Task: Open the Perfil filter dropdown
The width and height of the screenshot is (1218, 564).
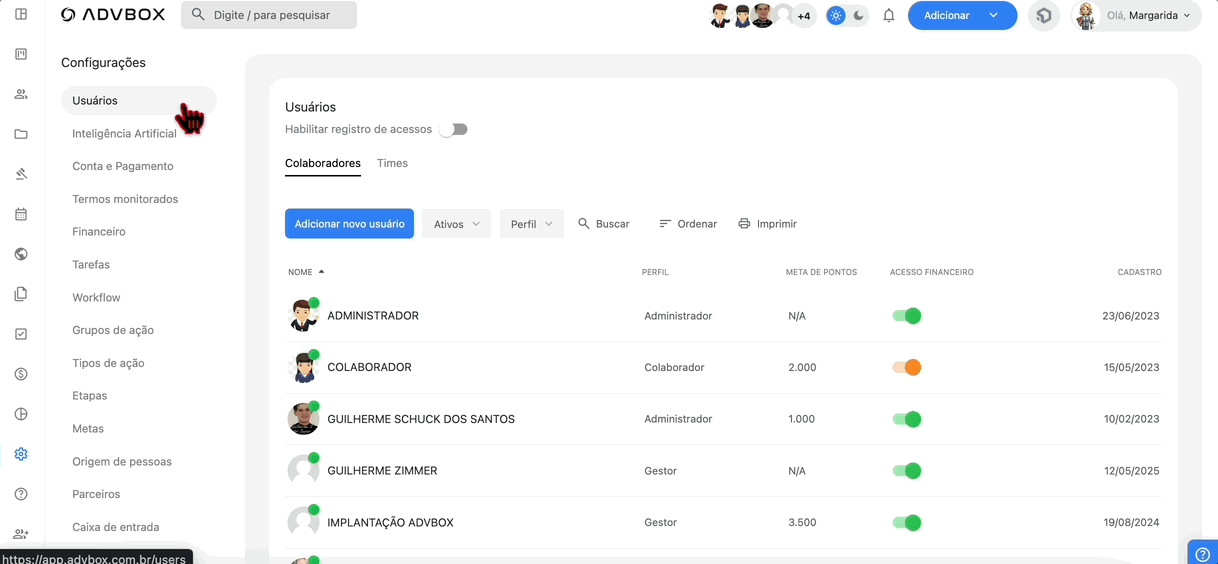Action: pos(531,224)
